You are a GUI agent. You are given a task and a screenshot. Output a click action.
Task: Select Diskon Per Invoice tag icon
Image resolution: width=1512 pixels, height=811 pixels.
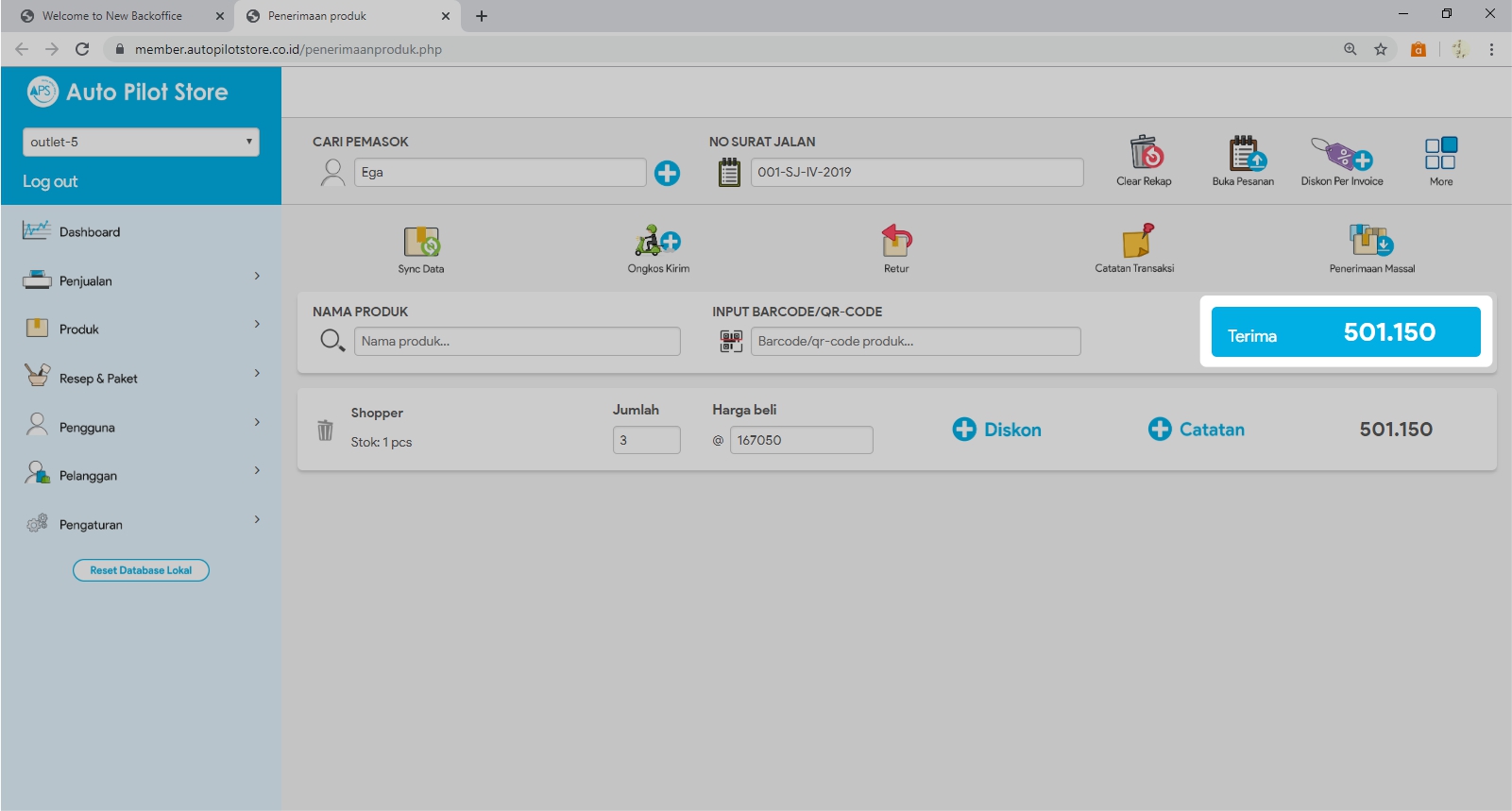click(1341, 153)
